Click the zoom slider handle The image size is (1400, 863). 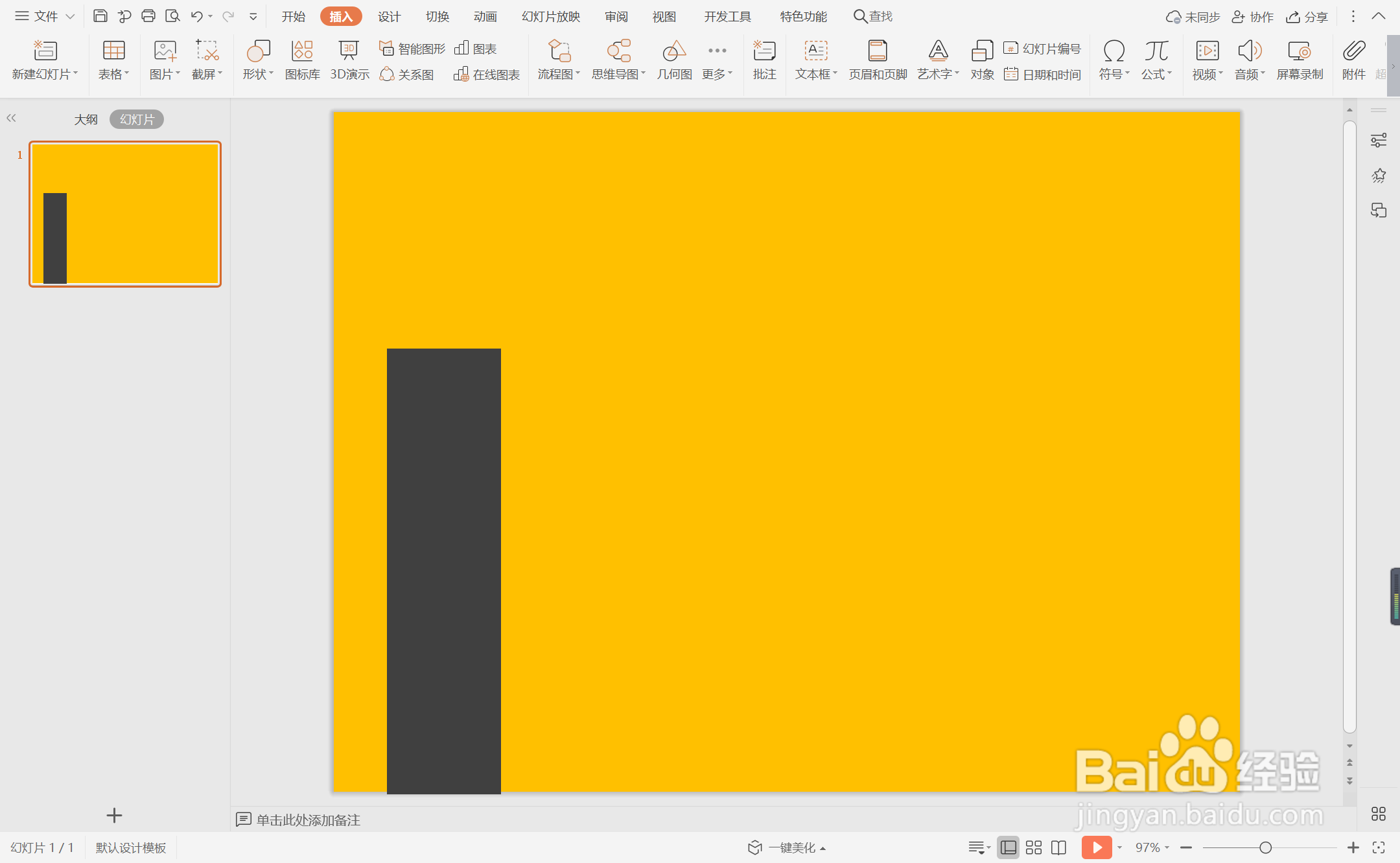tap(1265, 847)
